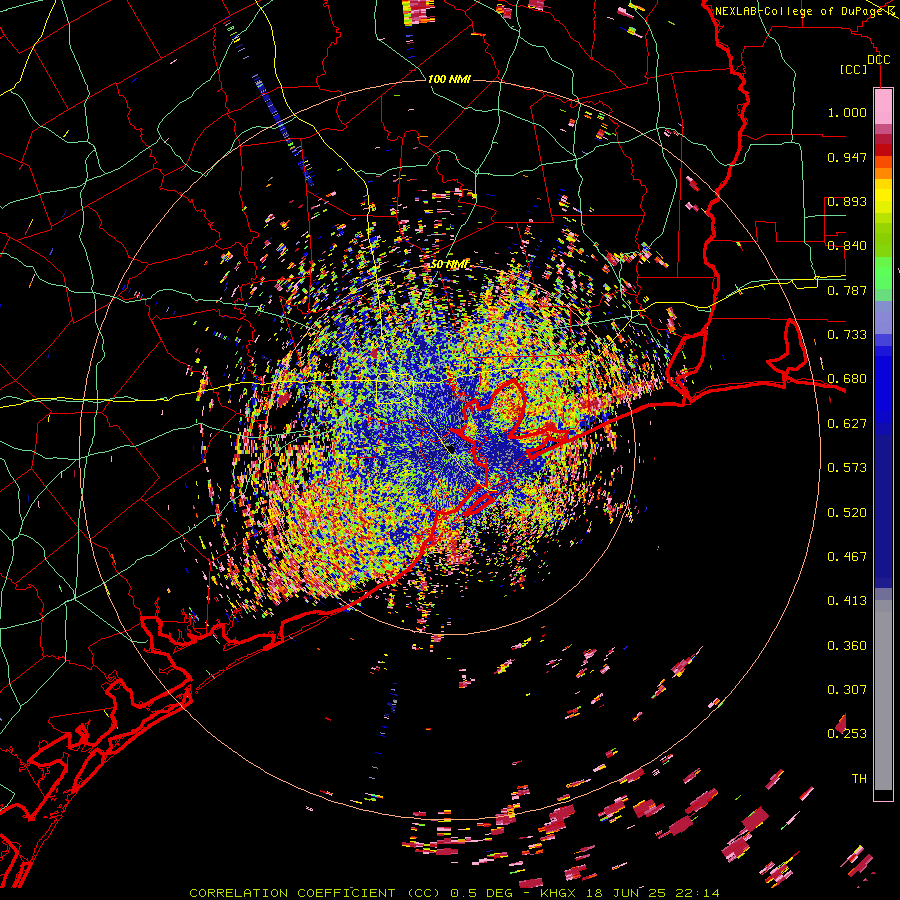
Task: Click the 0.947 legend value
Action: [x=847, y=157]
